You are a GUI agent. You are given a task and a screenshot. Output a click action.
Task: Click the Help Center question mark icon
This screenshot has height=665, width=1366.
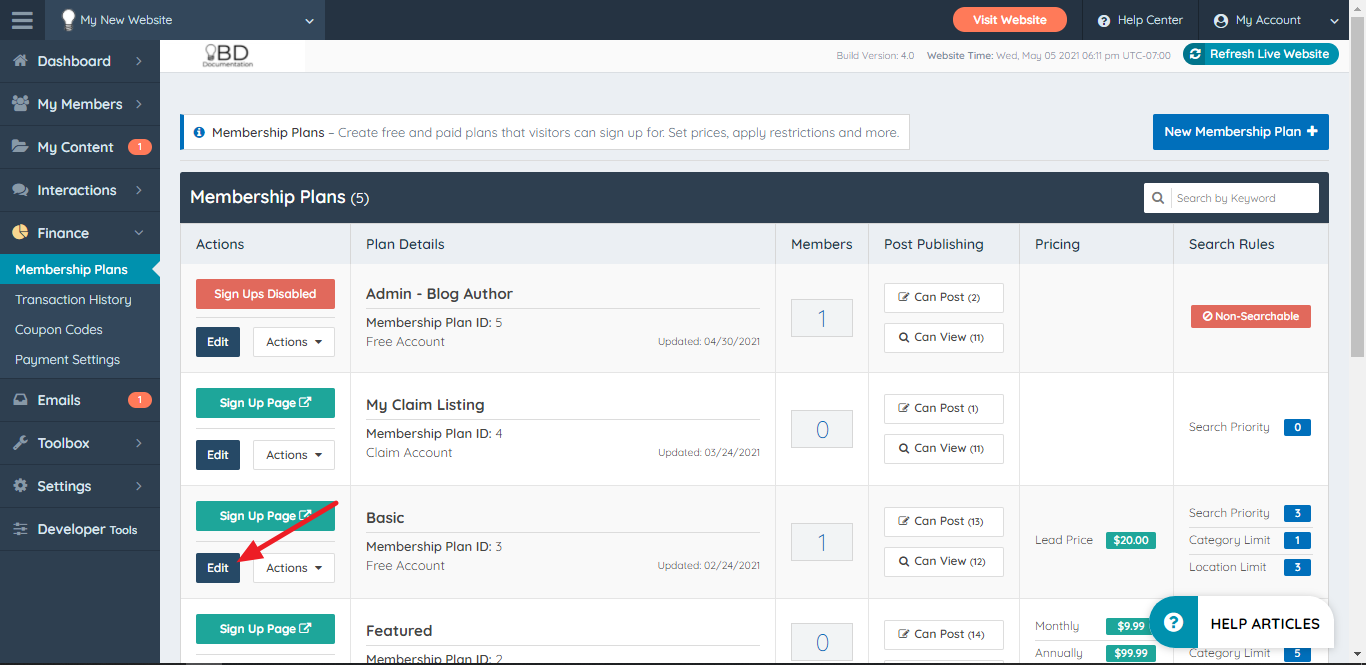(x=1104, y=20)
